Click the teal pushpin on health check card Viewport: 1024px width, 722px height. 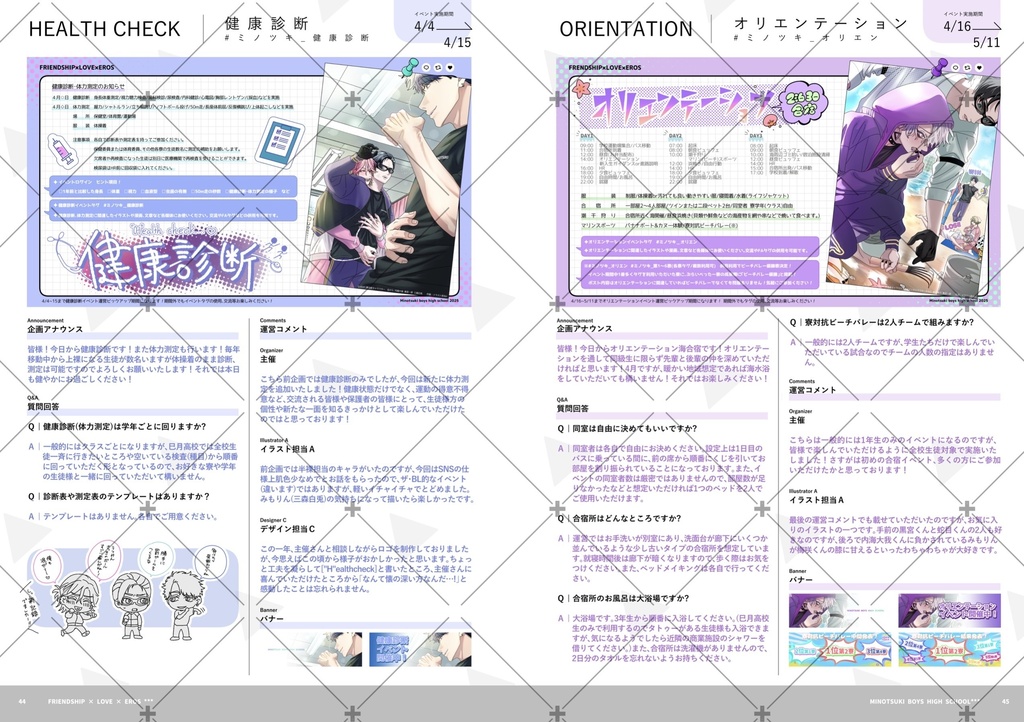point(410,67)
